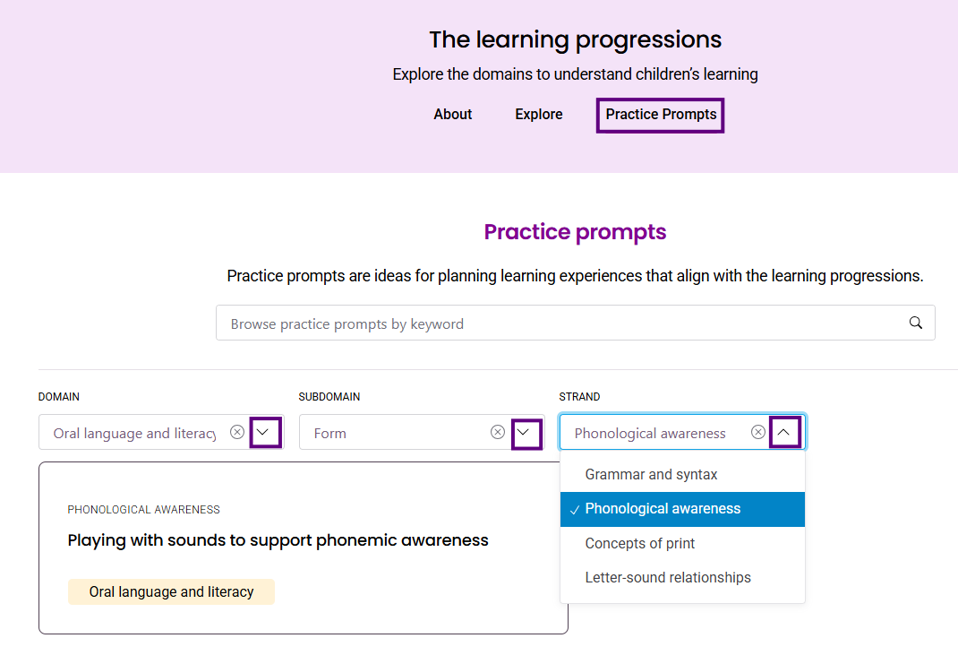This screenshot has width=958, height=664.
Task: Expand the Subdomain dropdown chevron
Action: click(x=526, y=432)
